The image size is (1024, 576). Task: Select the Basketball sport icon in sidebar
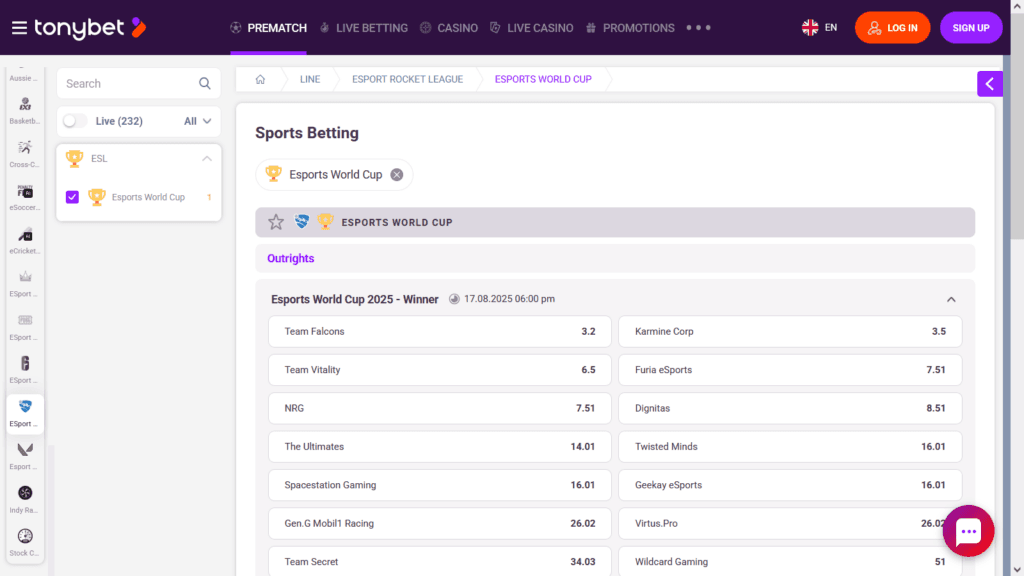tap(23, 107)
